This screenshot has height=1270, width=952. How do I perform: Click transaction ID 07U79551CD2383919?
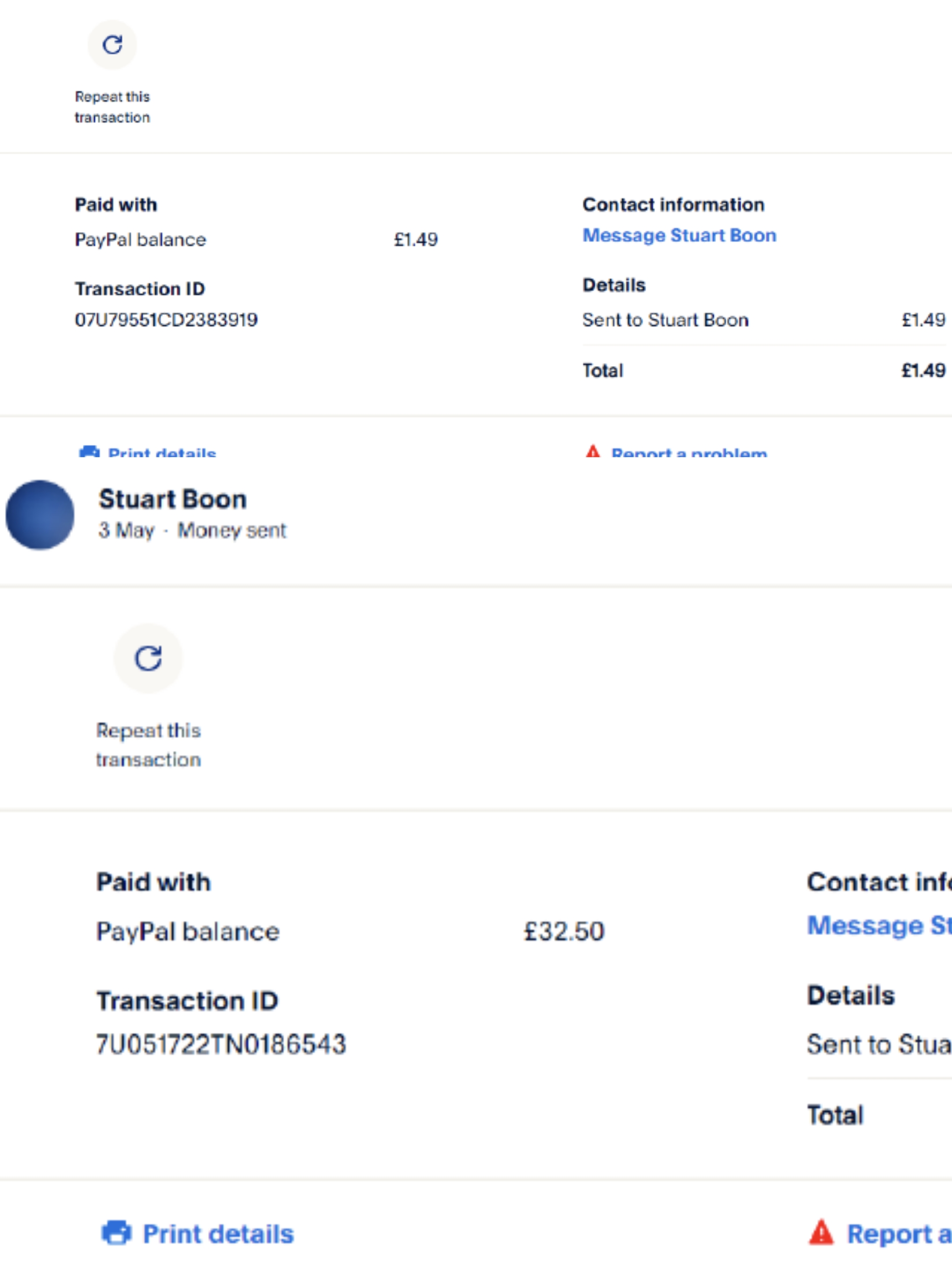167,320
